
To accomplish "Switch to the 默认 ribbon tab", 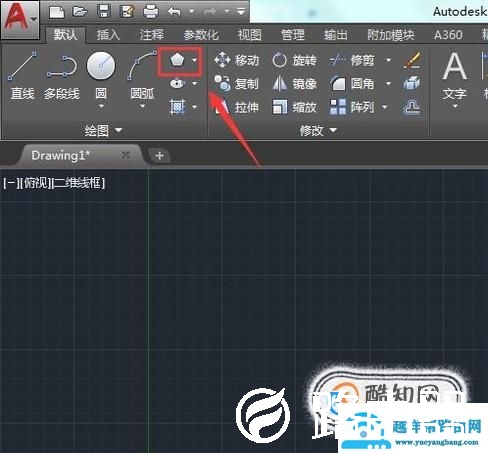I will (x=65, y=35).
